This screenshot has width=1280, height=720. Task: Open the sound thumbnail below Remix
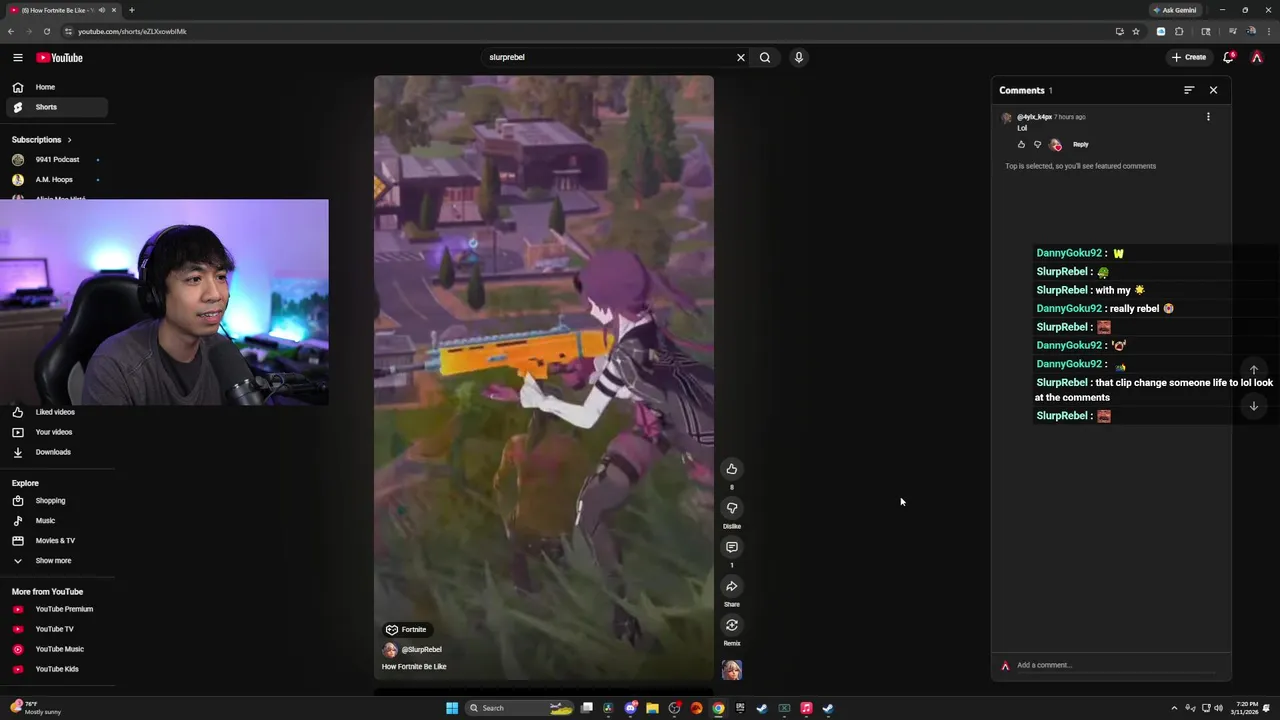[732, 669]
